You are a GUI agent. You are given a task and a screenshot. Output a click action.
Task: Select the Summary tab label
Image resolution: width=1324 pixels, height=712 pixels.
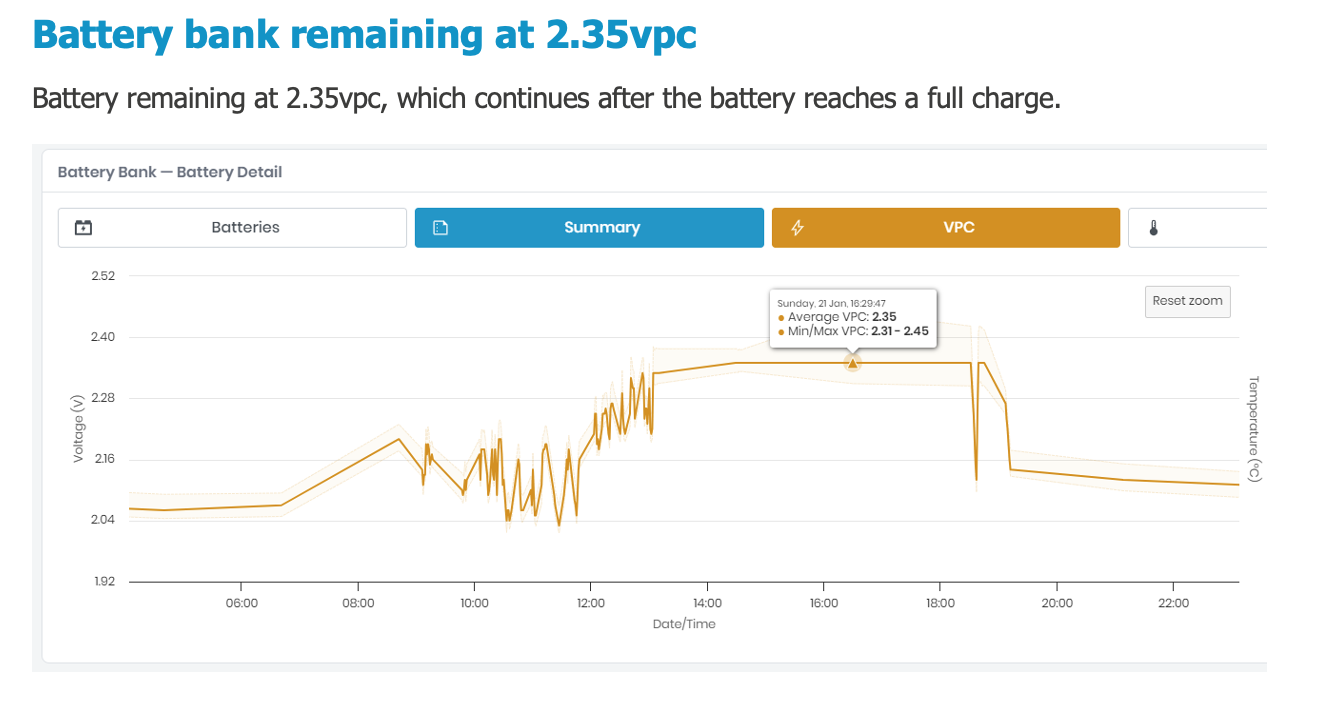(x=601, y=228)
